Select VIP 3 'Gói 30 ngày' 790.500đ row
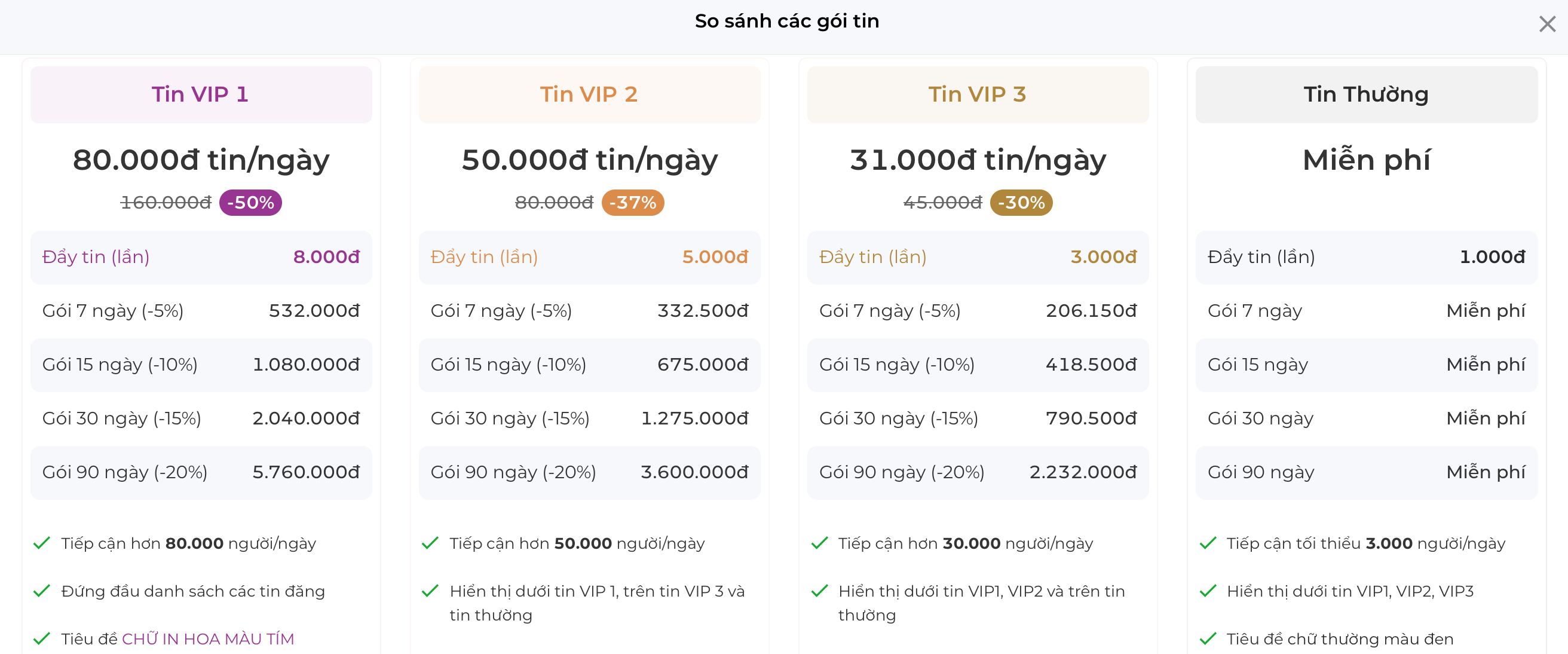 (978, 418)
